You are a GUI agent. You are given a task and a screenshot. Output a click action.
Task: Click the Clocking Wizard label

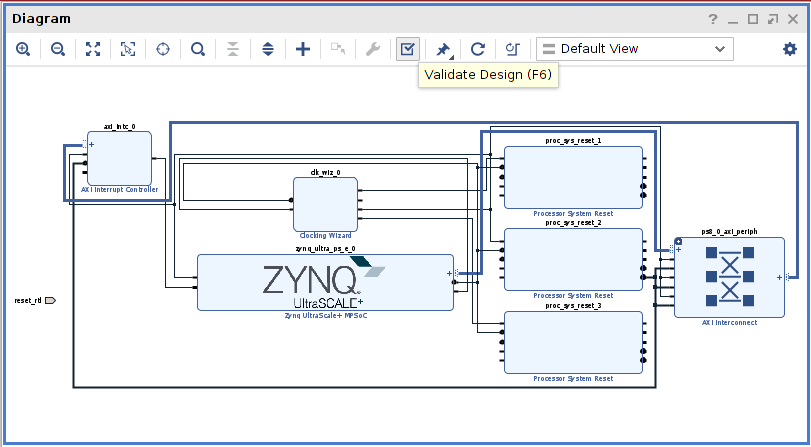325,235
